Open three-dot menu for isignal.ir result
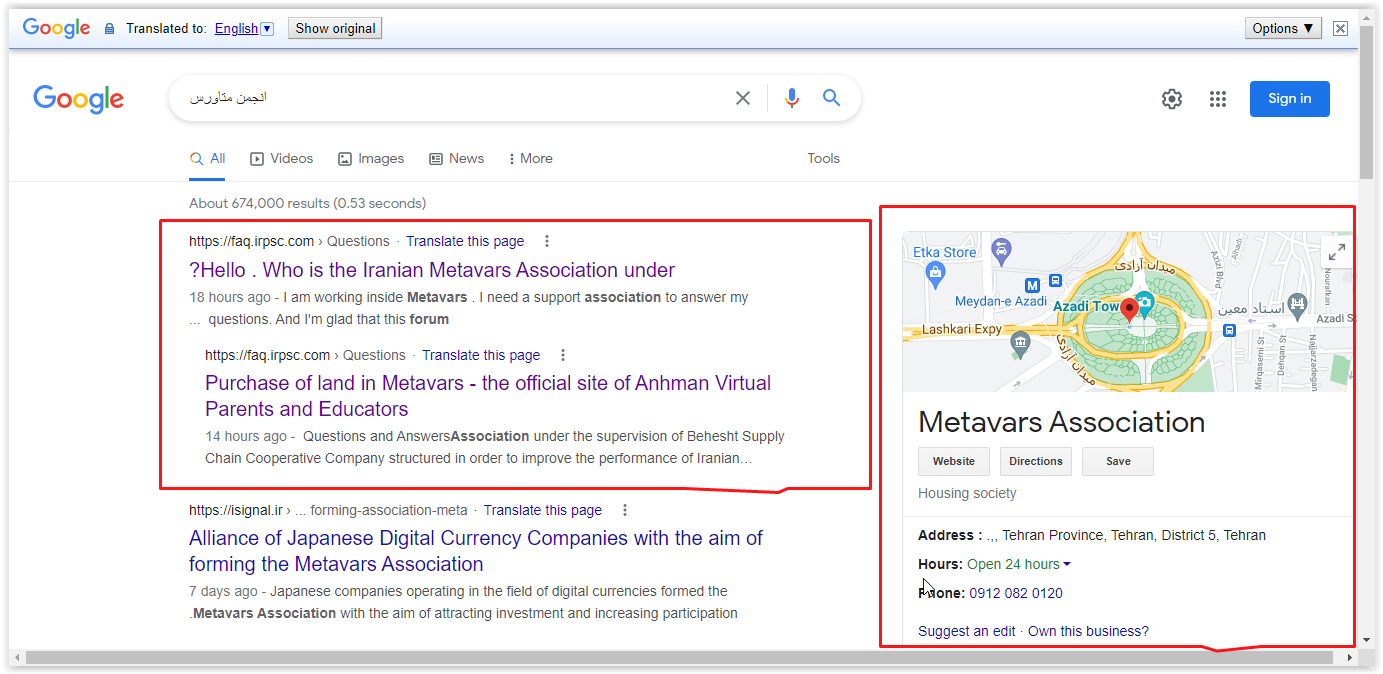The image size is (1383, 674). (x=625, y=510)
